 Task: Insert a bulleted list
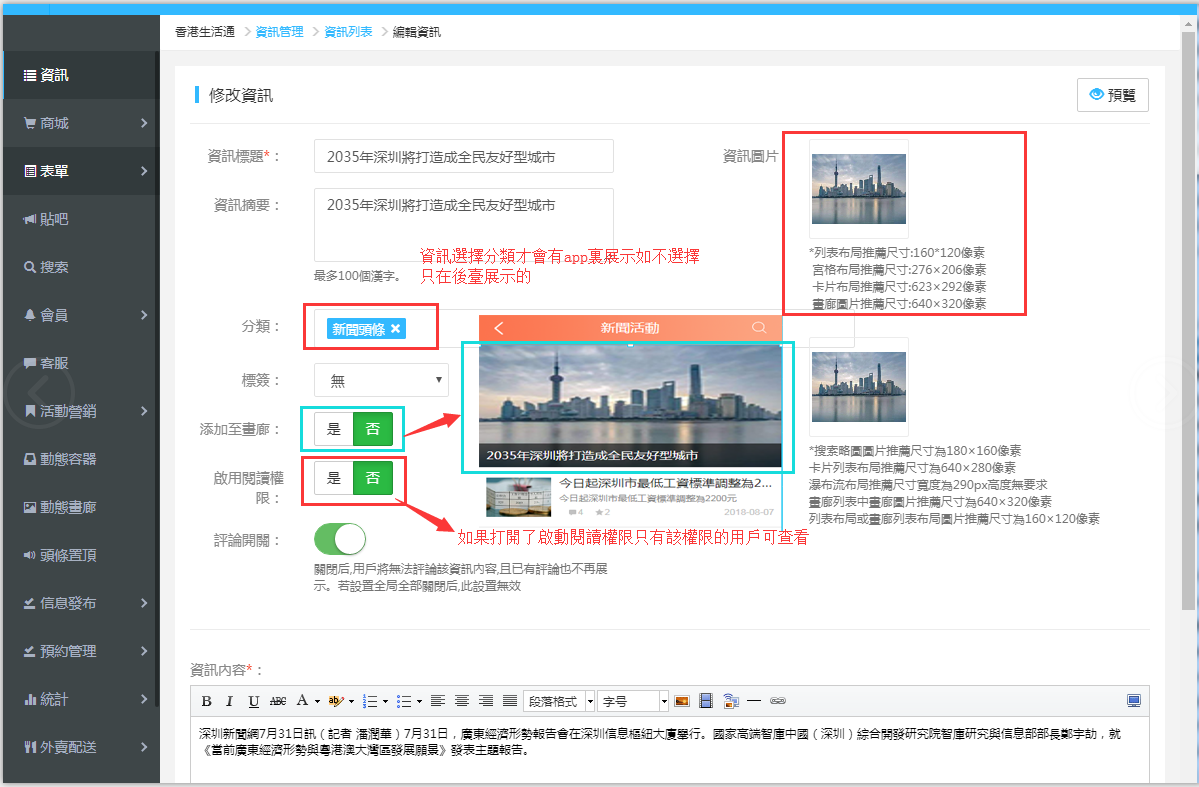tap(405, 701)
